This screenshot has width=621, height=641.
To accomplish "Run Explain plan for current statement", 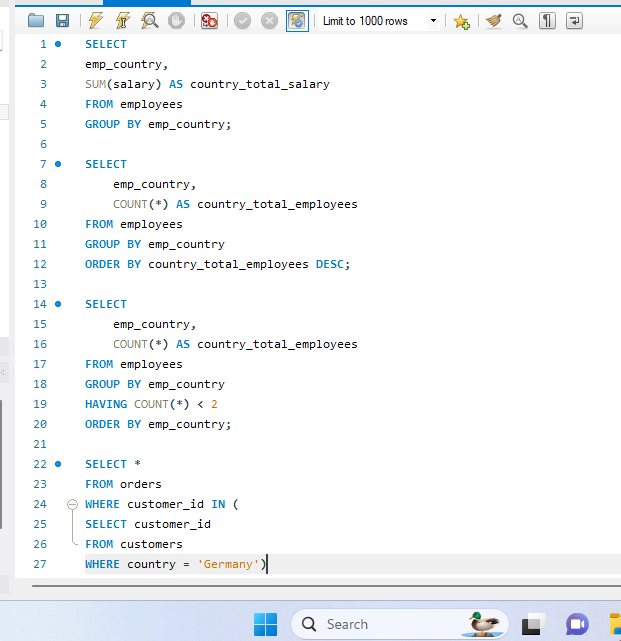I will pos(149,20).
